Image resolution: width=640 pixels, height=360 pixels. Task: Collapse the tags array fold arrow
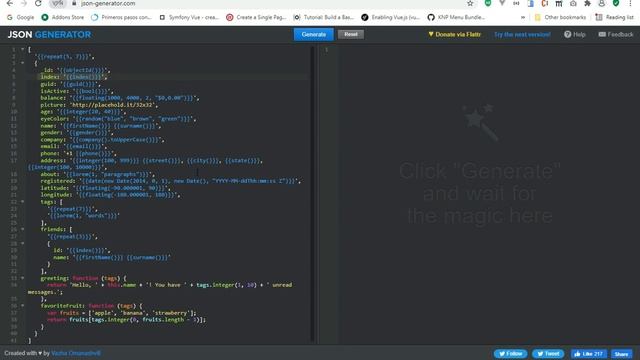[x=22, y=202]
